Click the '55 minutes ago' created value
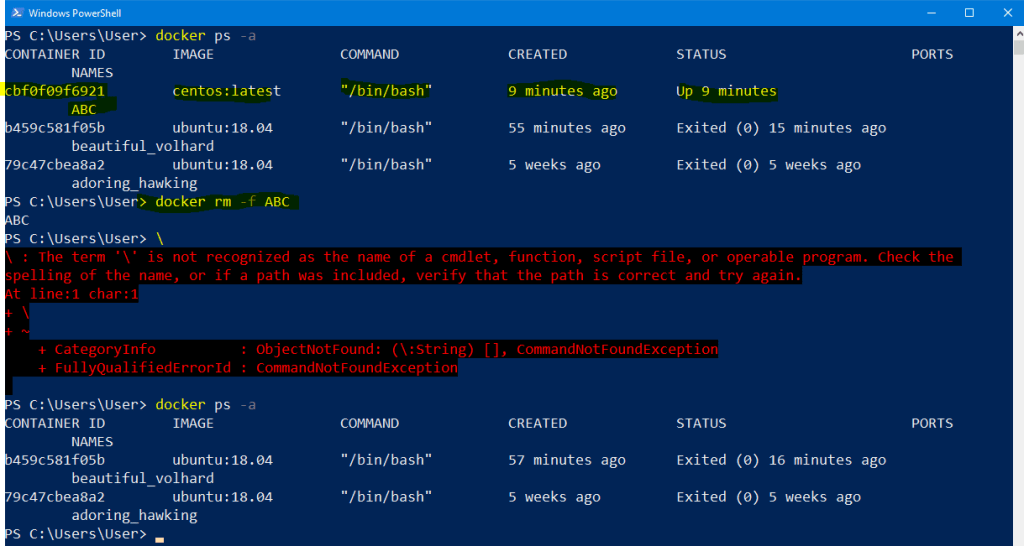The height and width of the screenshot is (546, 1024). pyautogui.click(x=566, y=128)
